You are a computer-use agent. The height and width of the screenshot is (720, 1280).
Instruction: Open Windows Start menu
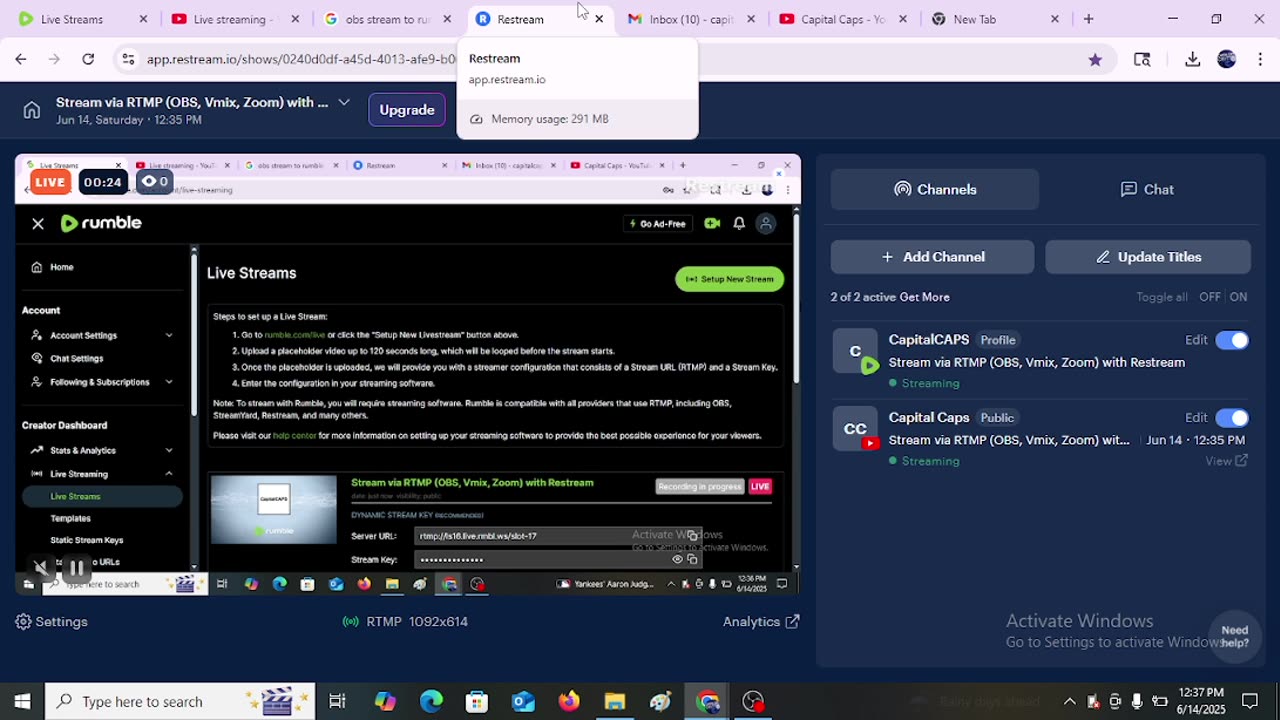point(22,701)
